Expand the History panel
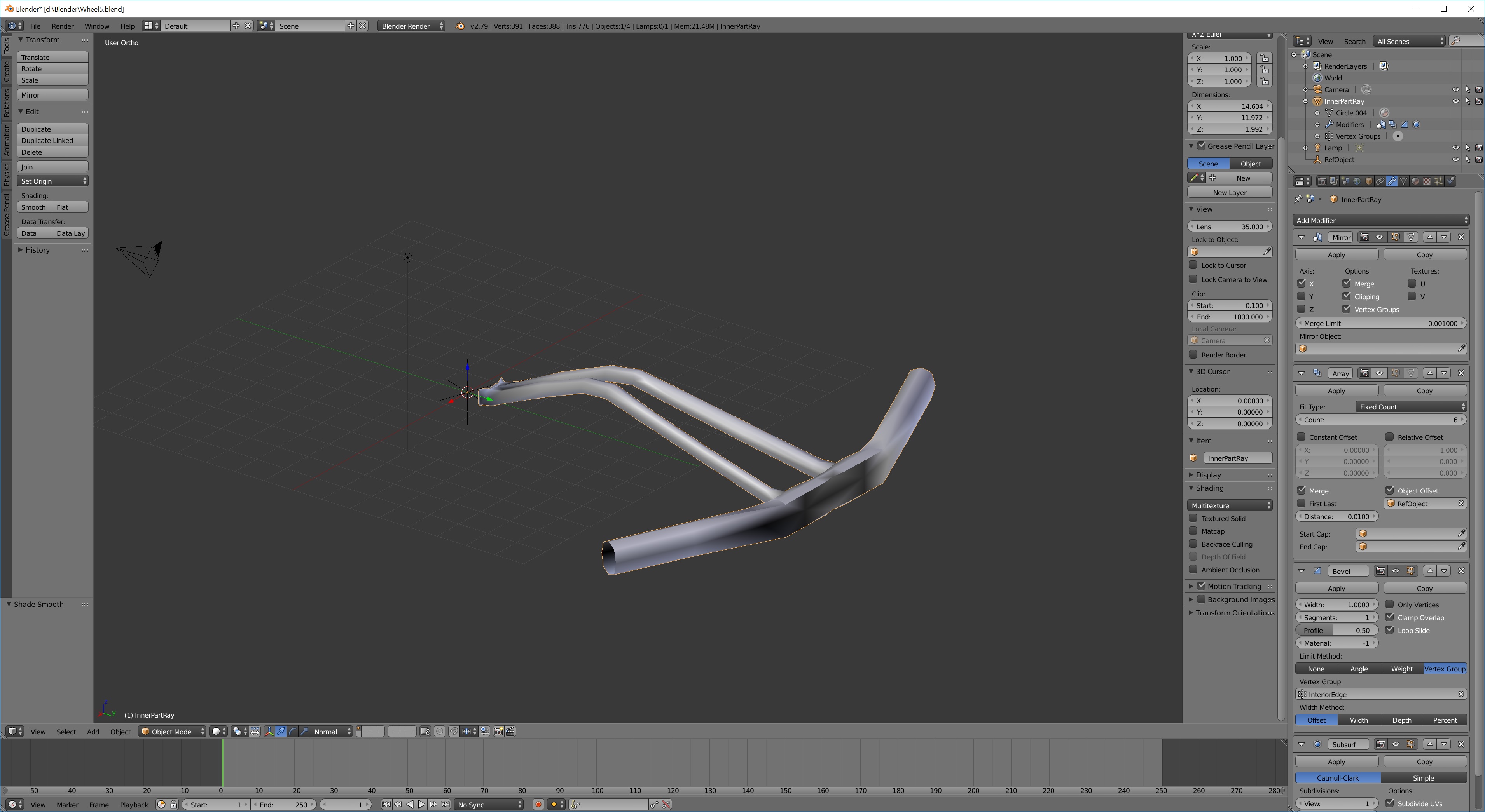 tap(37, 249)
